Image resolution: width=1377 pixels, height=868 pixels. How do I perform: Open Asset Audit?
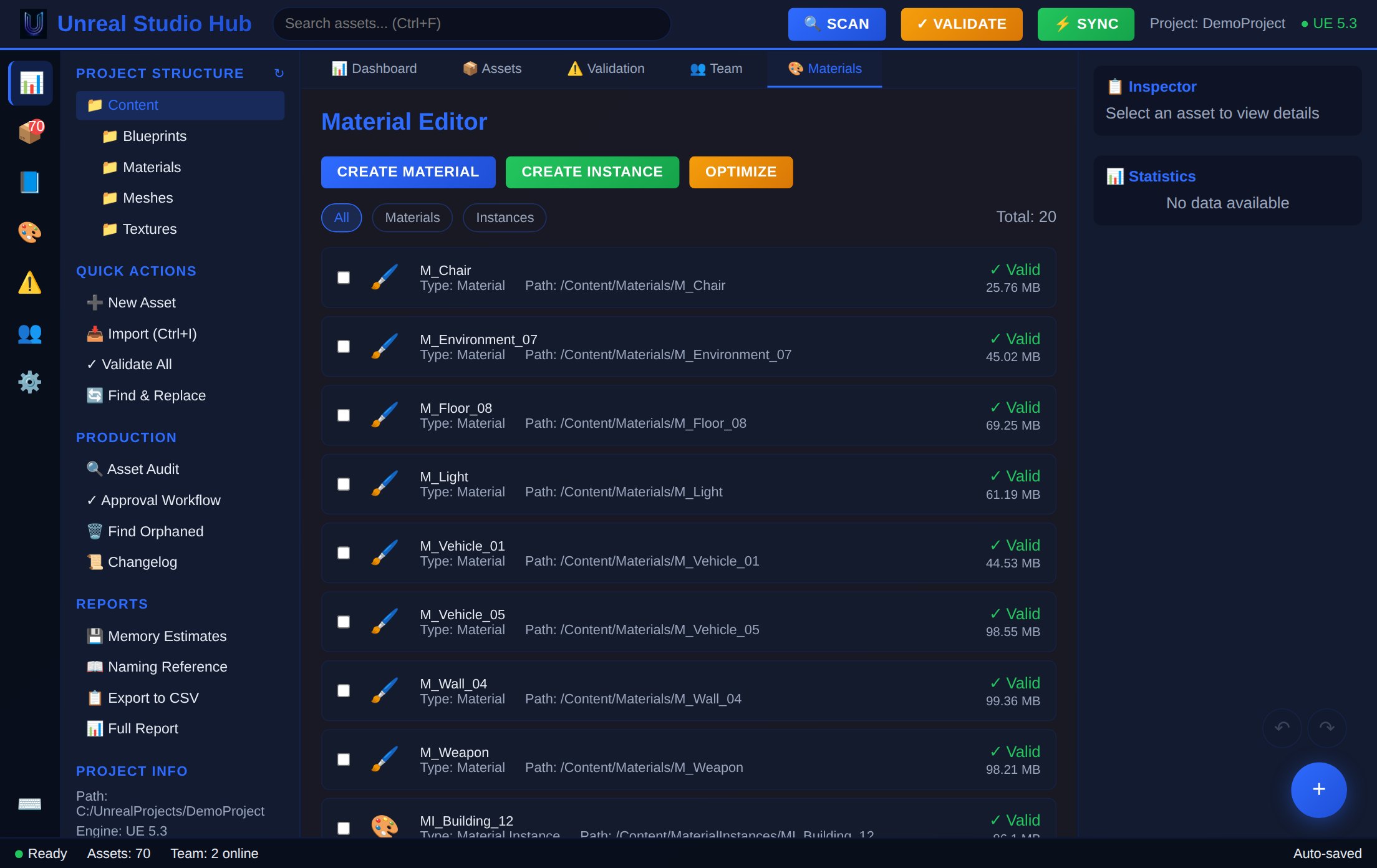(x=180, y=469)
